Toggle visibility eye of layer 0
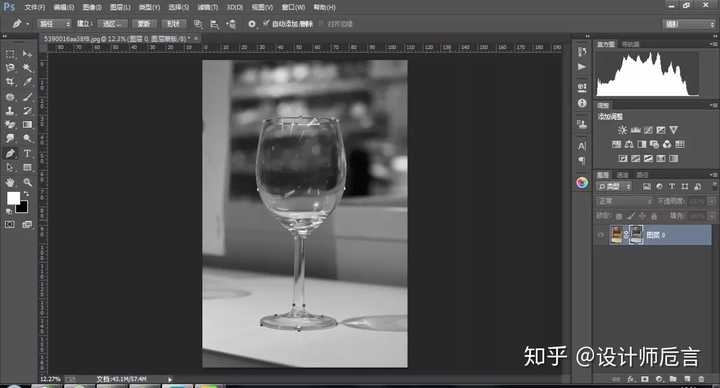 [x=601, y=235]
